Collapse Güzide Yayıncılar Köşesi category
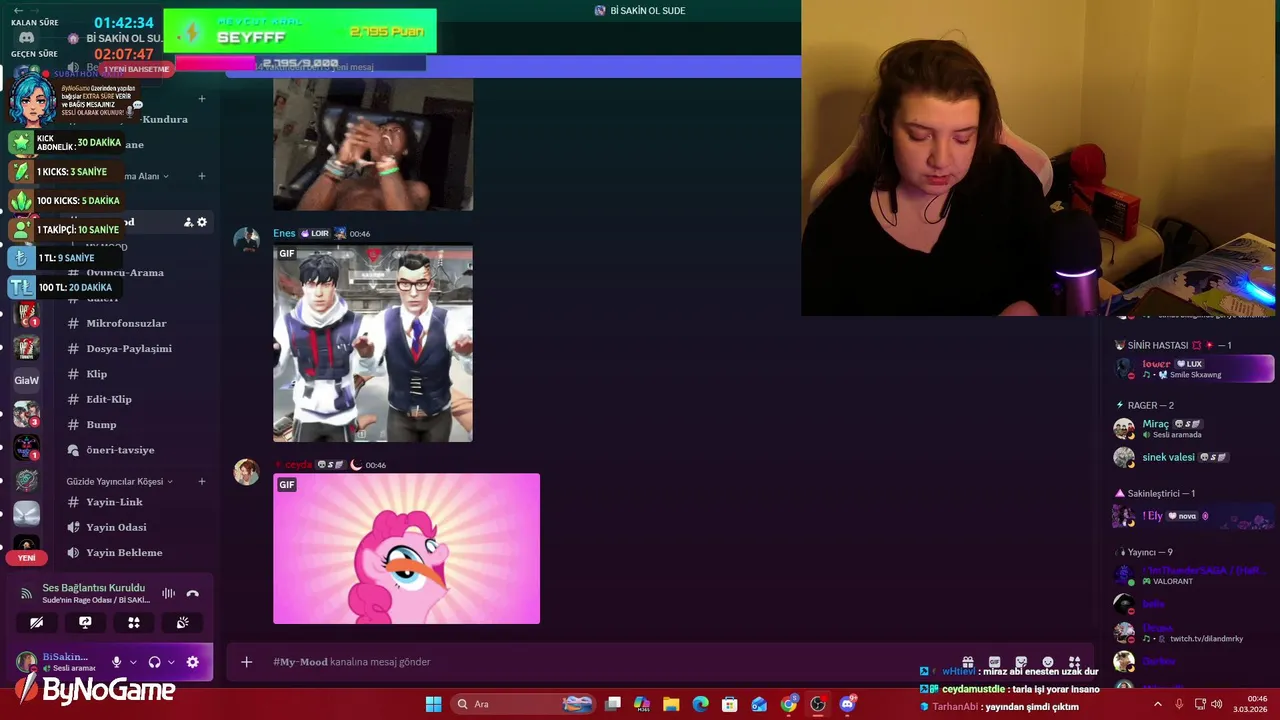The image size is (1280, 720). click(x=119, y=482)
